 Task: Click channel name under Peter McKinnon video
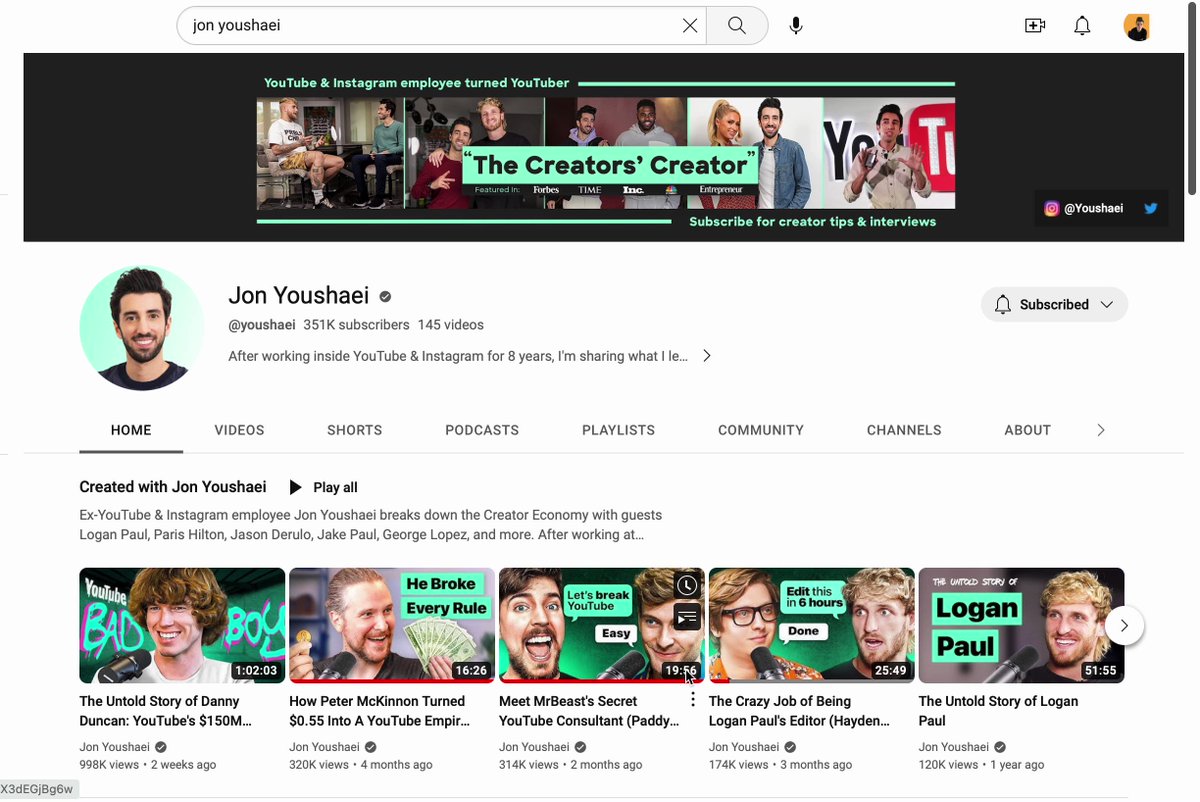[324, 747]
